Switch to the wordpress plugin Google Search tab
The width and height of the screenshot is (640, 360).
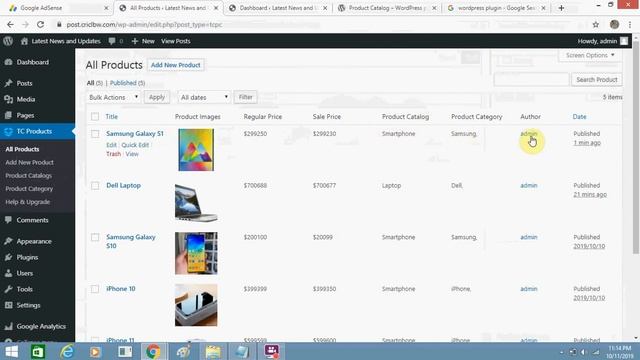pos(496,8)
